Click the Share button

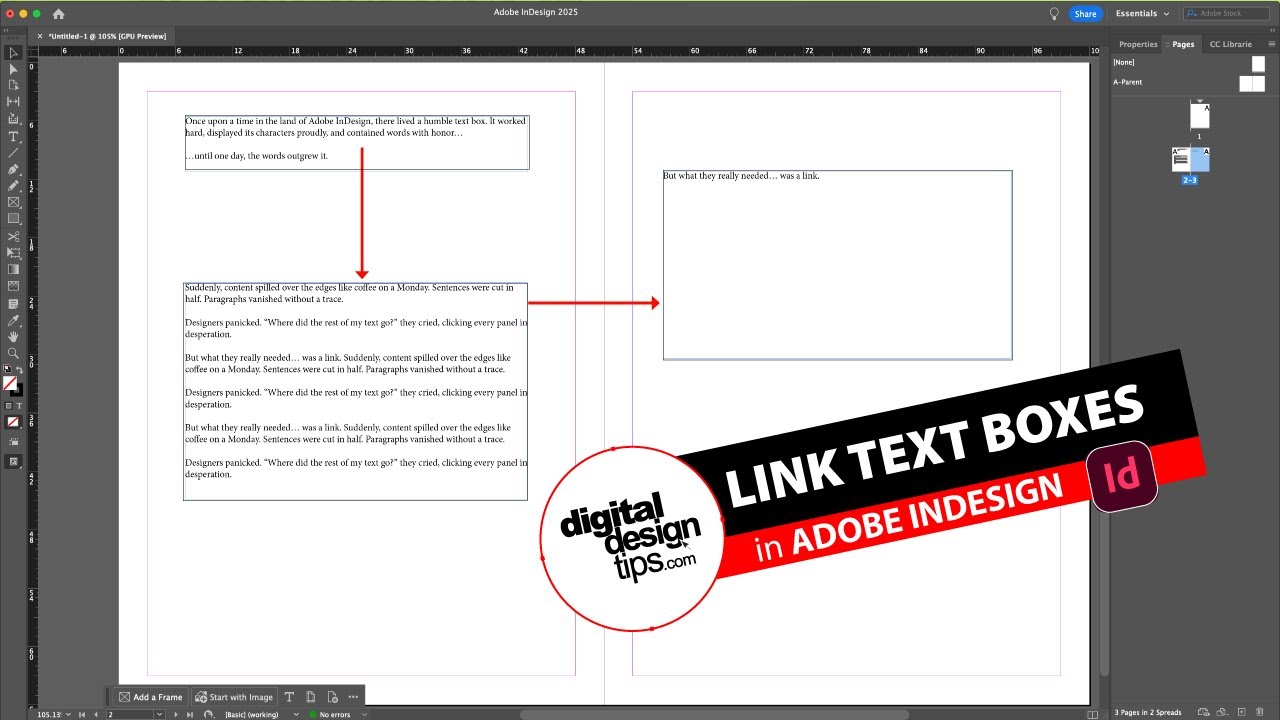[x=1085, y=14]
